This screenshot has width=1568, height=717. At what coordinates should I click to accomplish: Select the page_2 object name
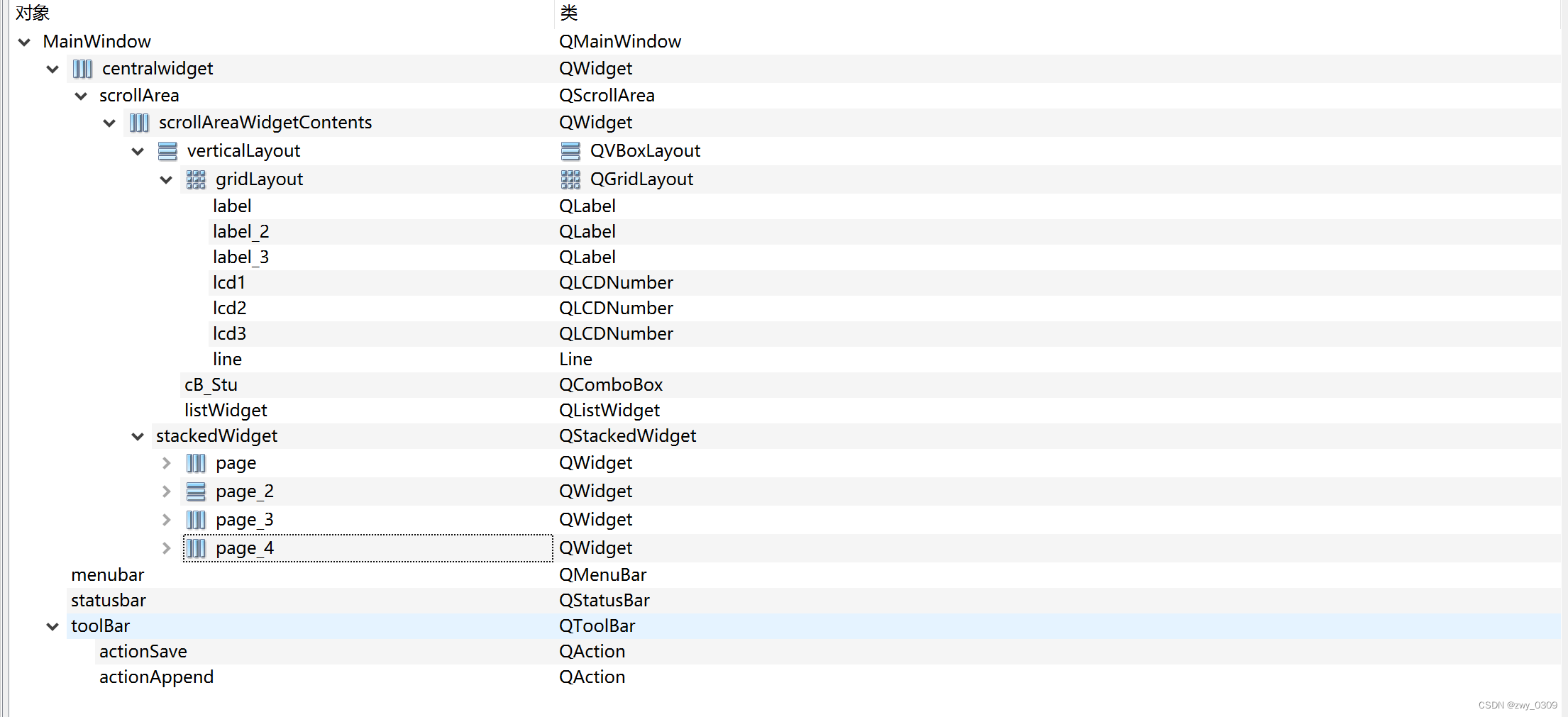[x=245, y=491]
